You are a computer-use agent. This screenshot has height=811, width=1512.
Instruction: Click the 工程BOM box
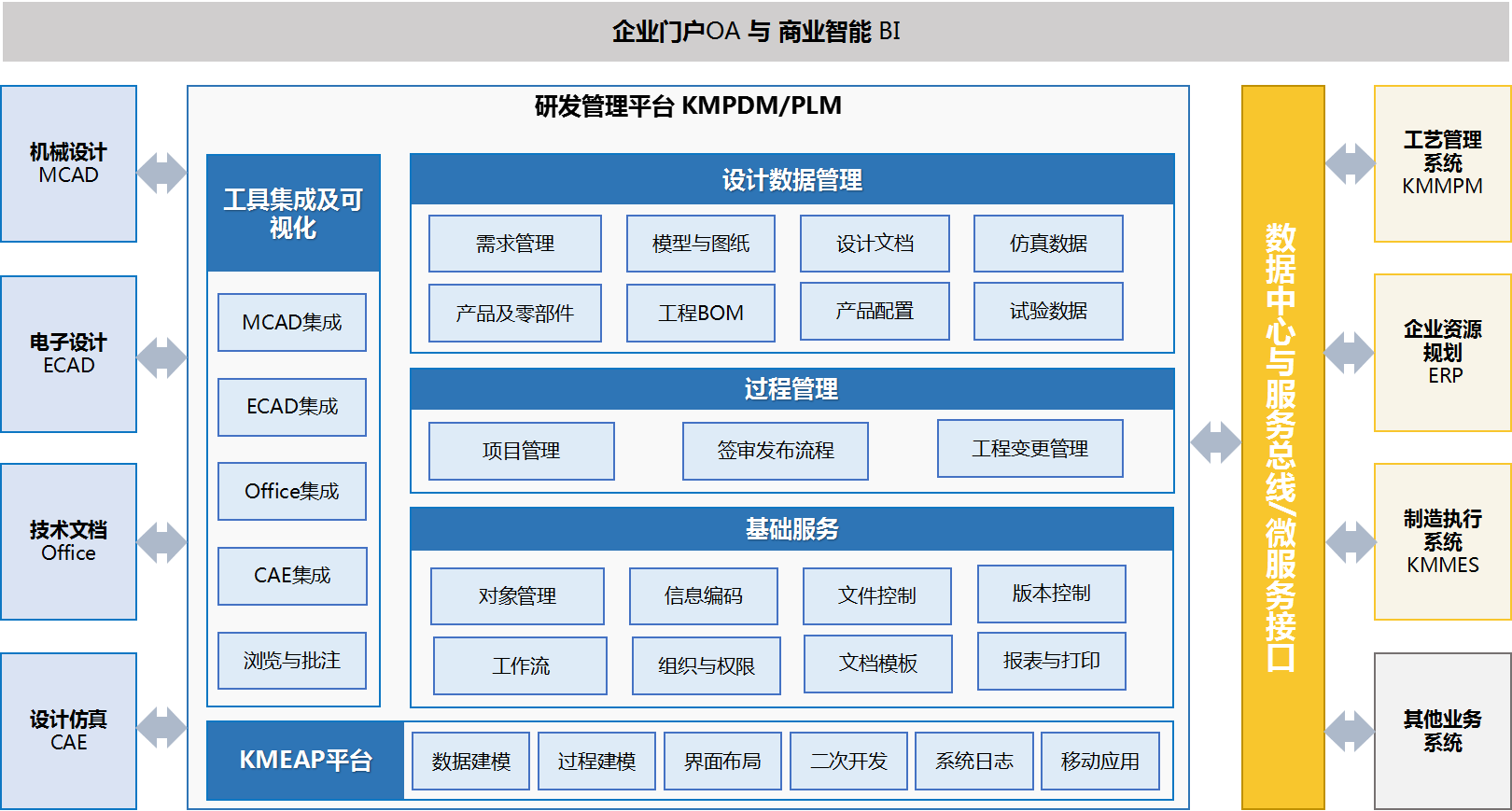(701, 314)
